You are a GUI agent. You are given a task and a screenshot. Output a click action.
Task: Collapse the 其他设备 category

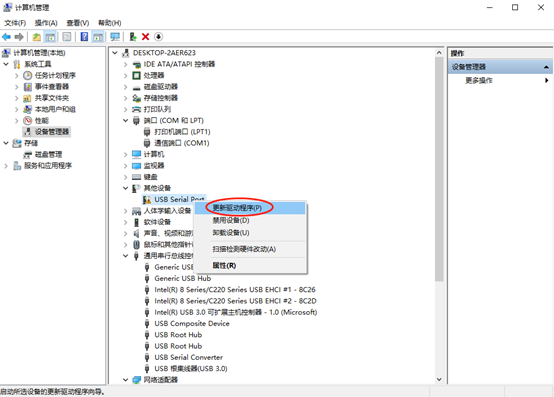(125, 188)
